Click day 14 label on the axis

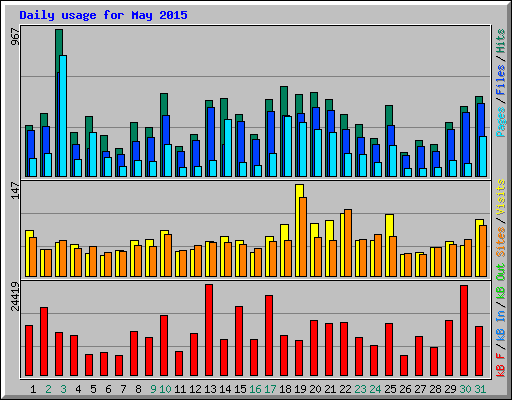(225, 389)
